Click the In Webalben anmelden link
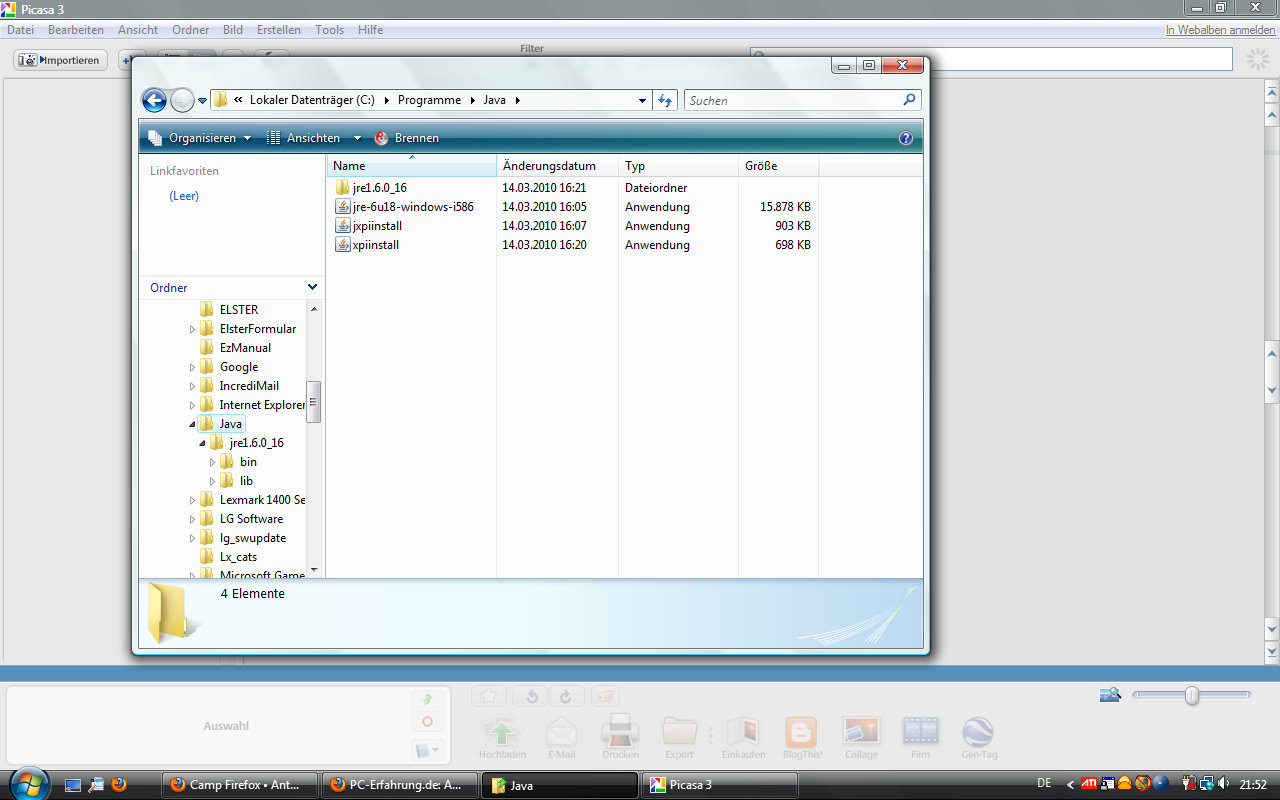Image resolution: width=1280 pixels, height=800 pixels. [1220, 30]
